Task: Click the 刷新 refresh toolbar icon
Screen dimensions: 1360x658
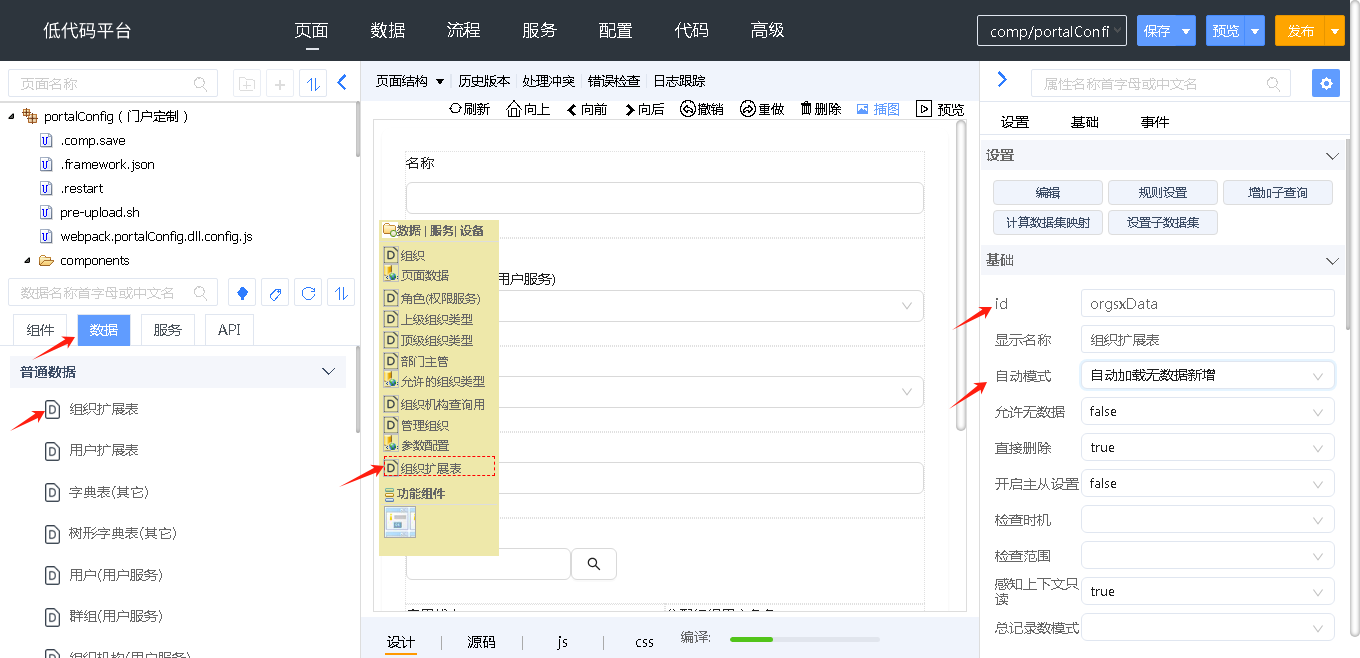Action: click(x=469, y=109)
